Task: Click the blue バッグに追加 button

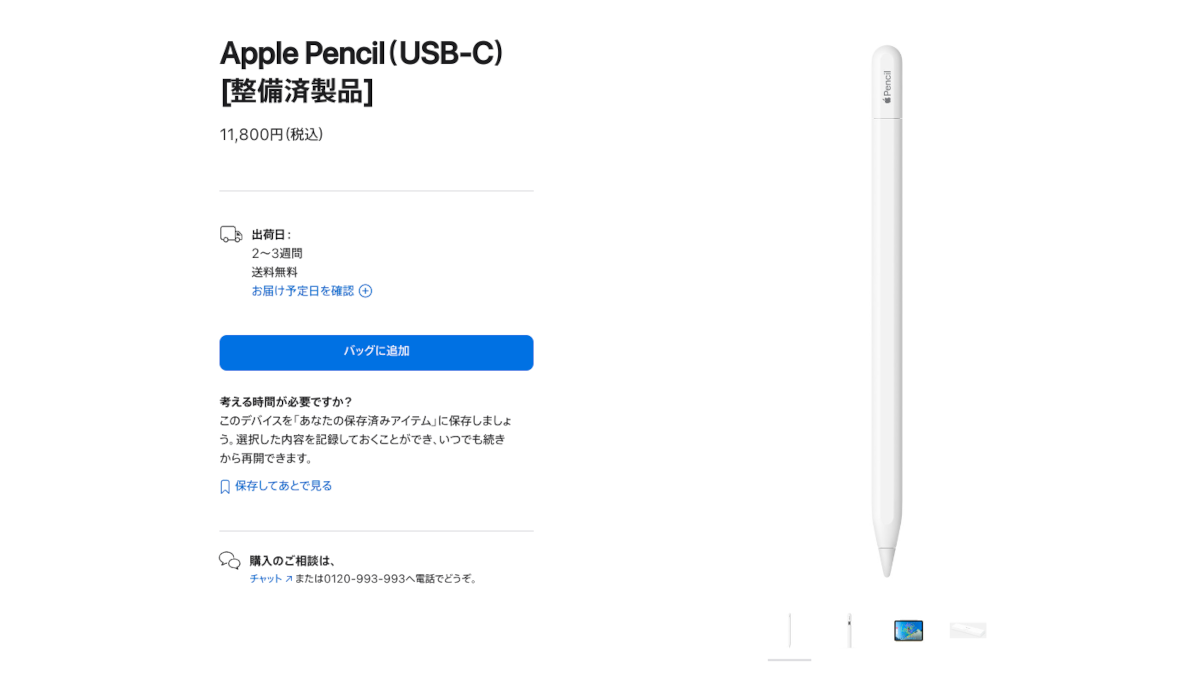Action: pyautogui.click(x=376, y=352)
